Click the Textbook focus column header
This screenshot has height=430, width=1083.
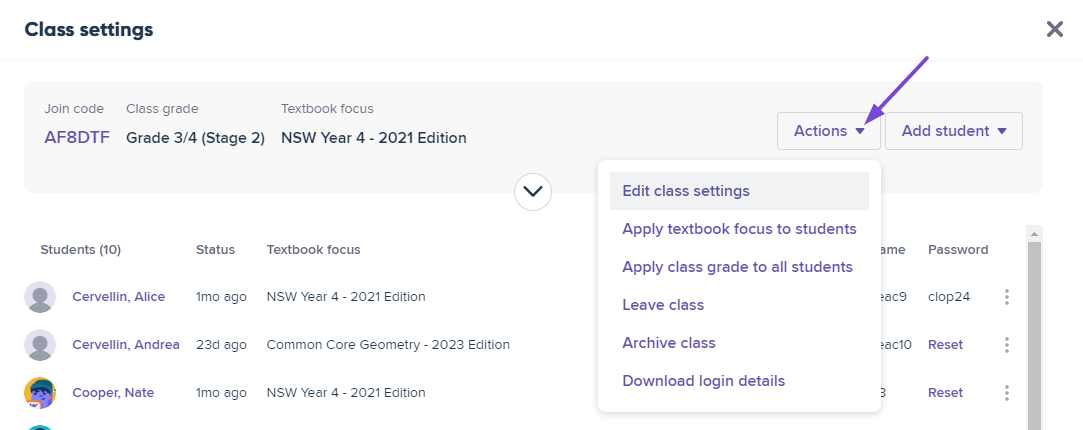[x=314, y=250]
